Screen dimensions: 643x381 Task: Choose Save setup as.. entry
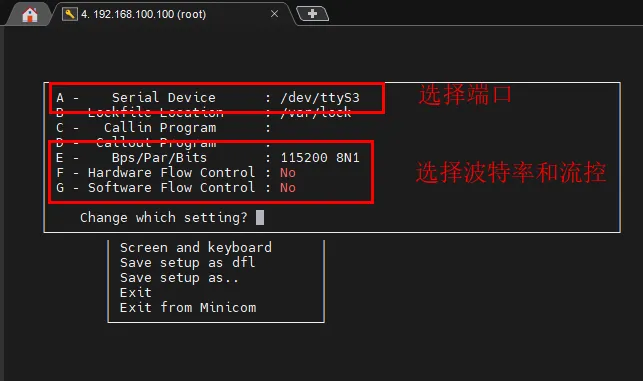[179, 278]
